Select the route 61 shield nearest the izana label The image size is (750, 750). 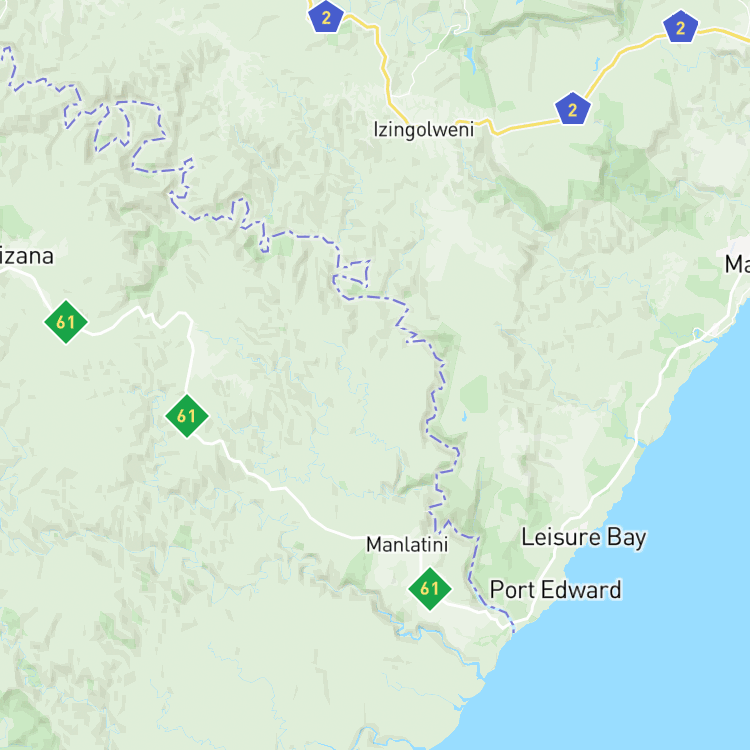[x=66, y=321]
